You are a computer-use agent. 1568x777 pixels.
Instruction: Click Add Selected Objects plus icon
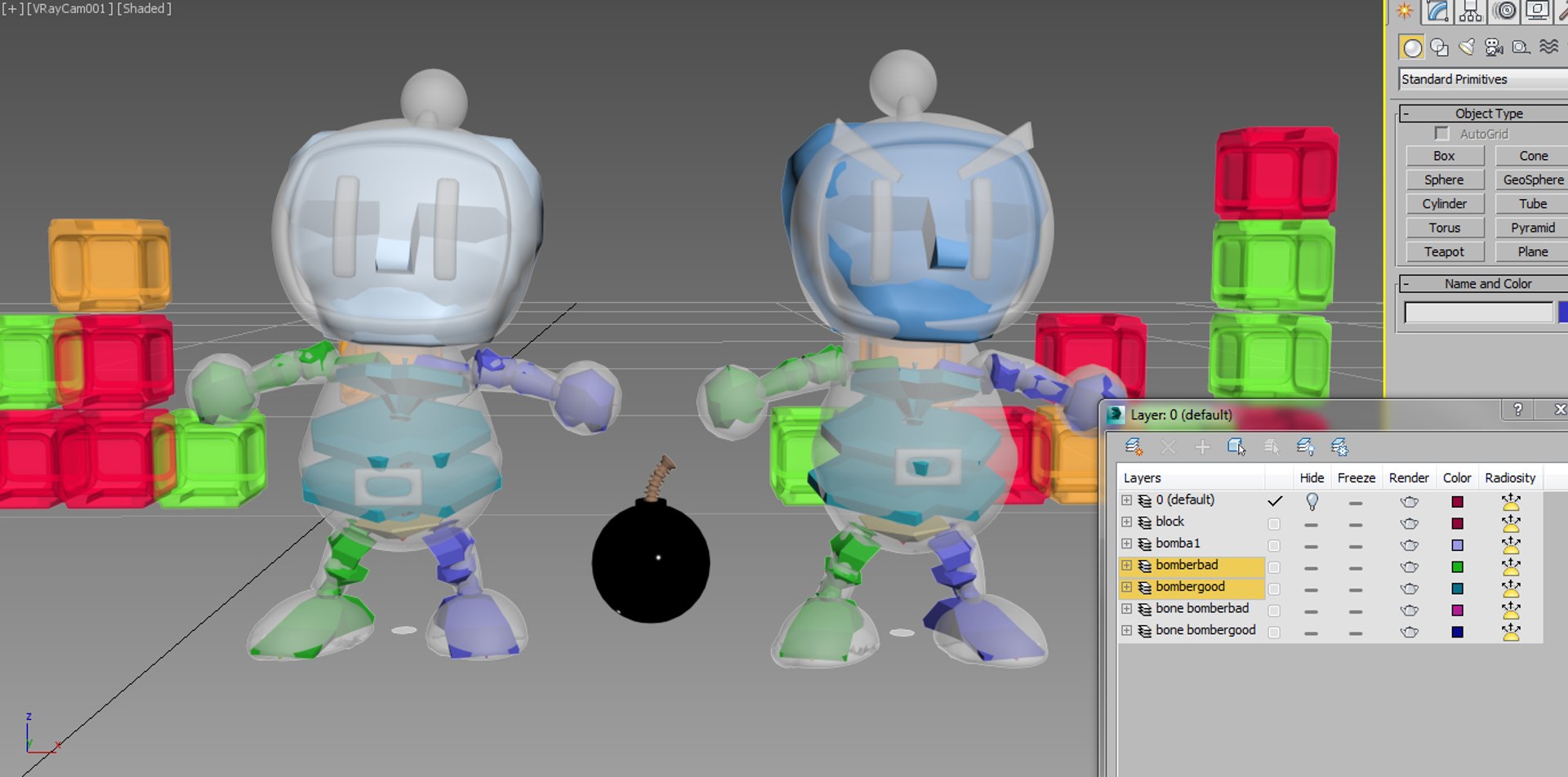pyautogui.click(x=1202, y=446)
